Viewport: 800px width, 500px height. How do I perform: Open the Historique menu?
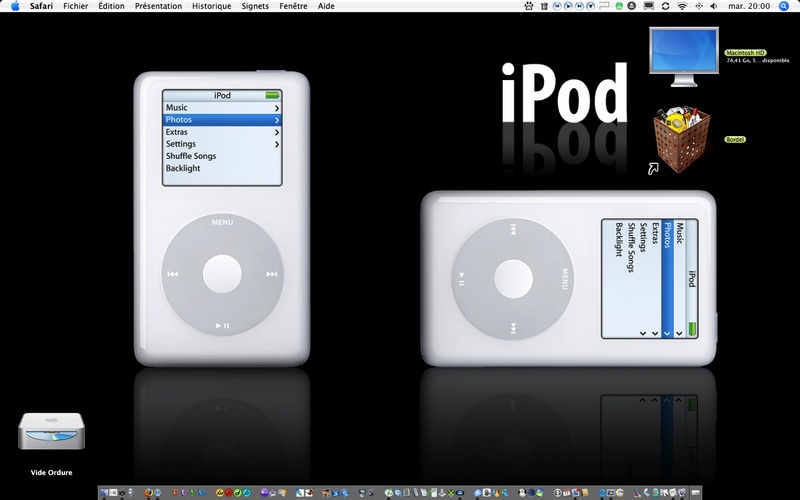[x=211, y=6]
